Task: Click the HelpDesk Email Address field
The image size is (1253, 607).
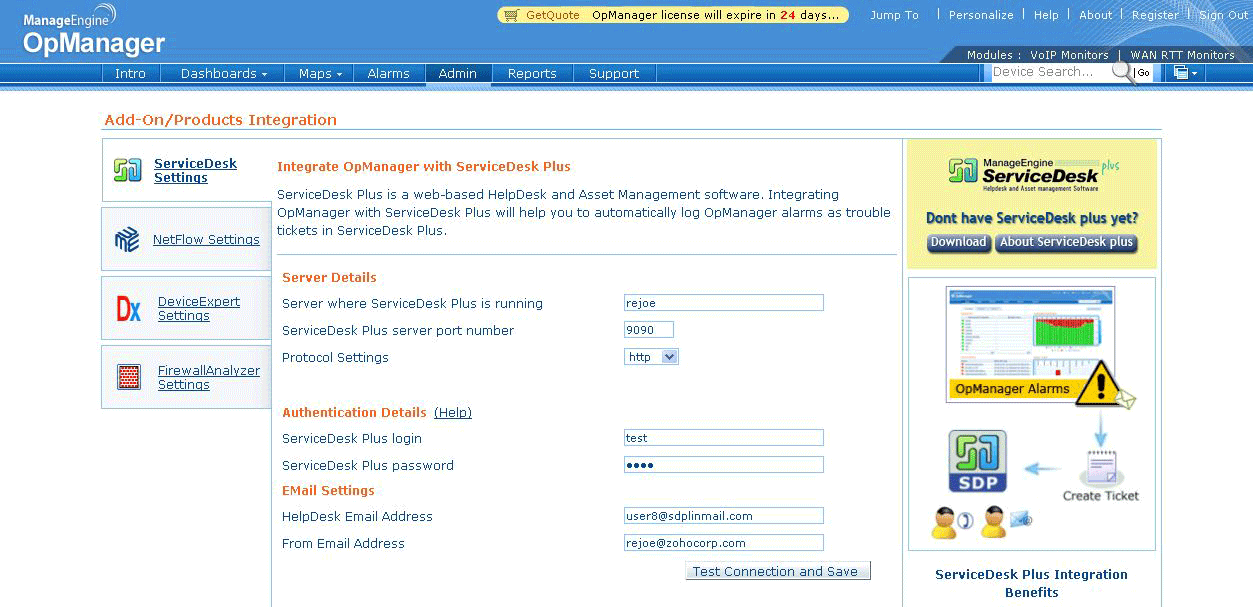Action: coord(724,516)
